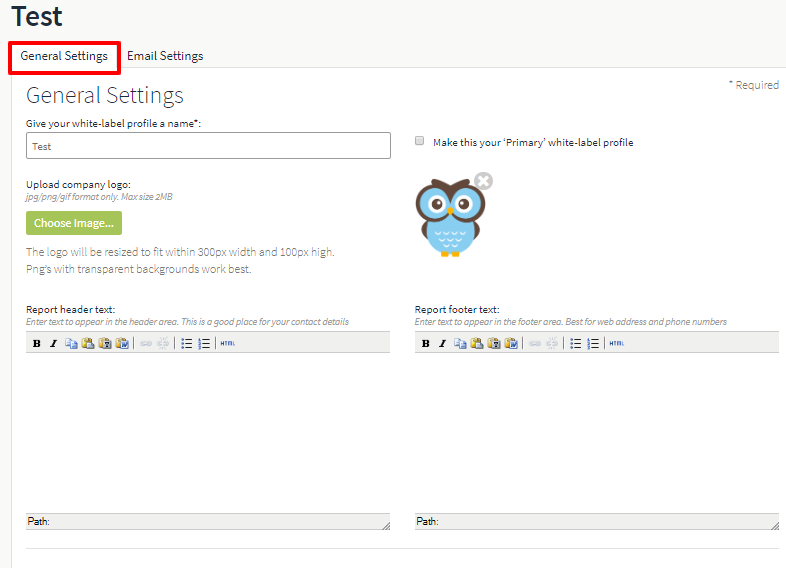Toggle Bold in the footer text toolbar

coord(426,343)
